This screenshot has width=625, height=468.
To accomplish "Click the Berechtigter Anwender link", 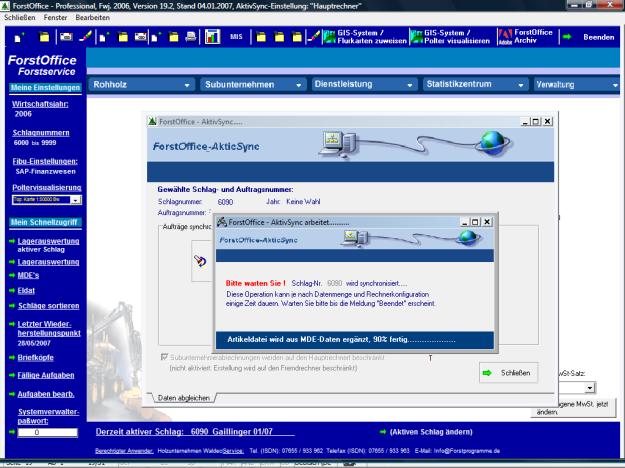I will point(124,451).
